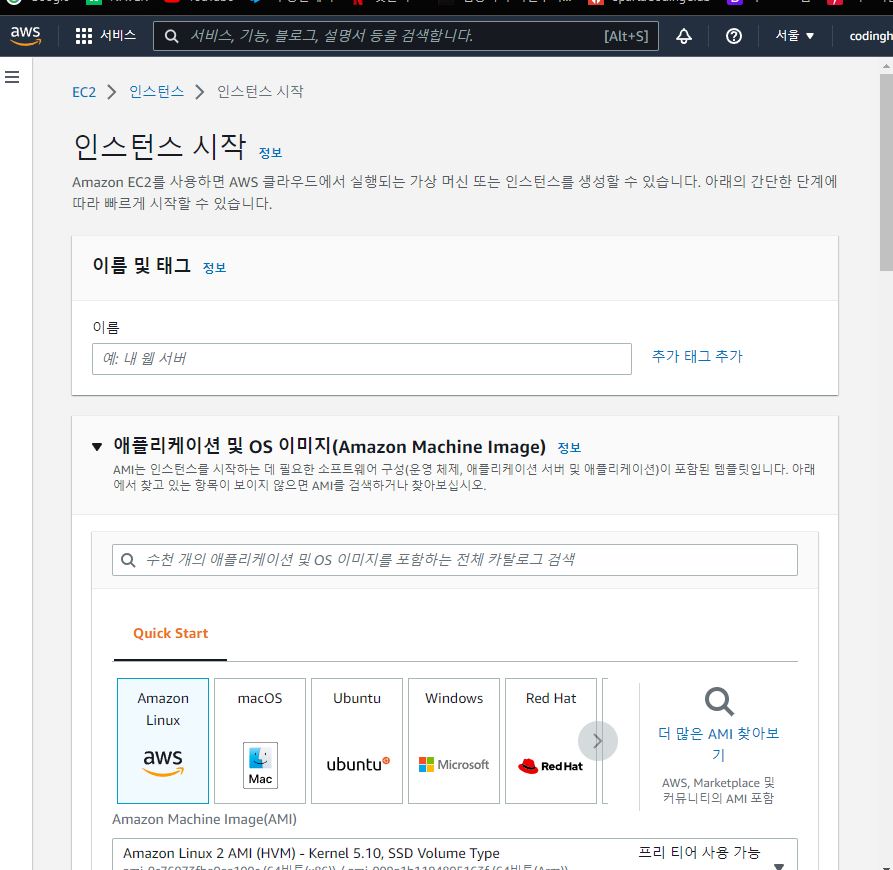Open the Seoul region dropdown

(x=794, y=36)
